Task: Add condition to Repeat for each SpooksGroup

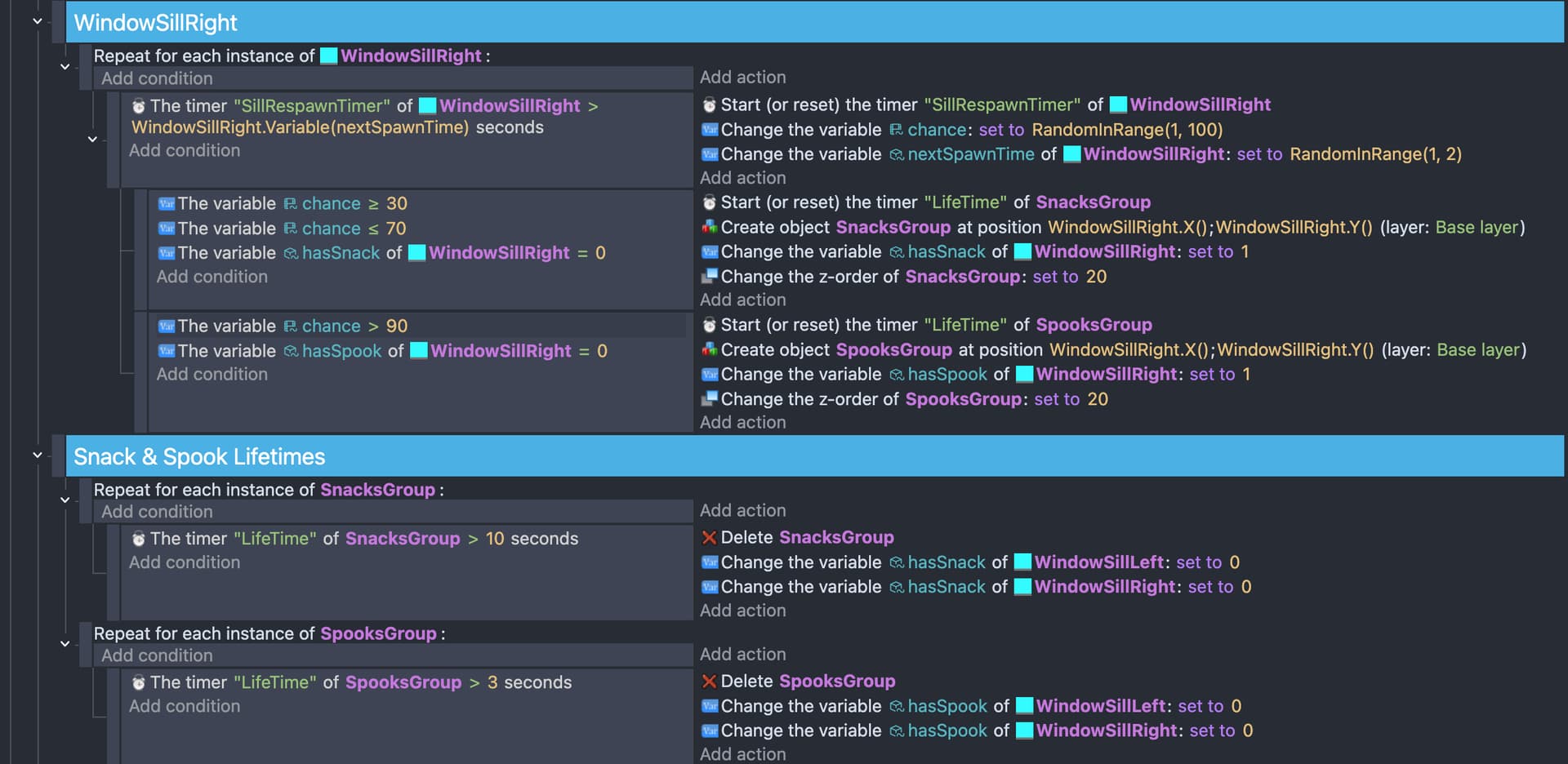Action: [x=157, y=655]
